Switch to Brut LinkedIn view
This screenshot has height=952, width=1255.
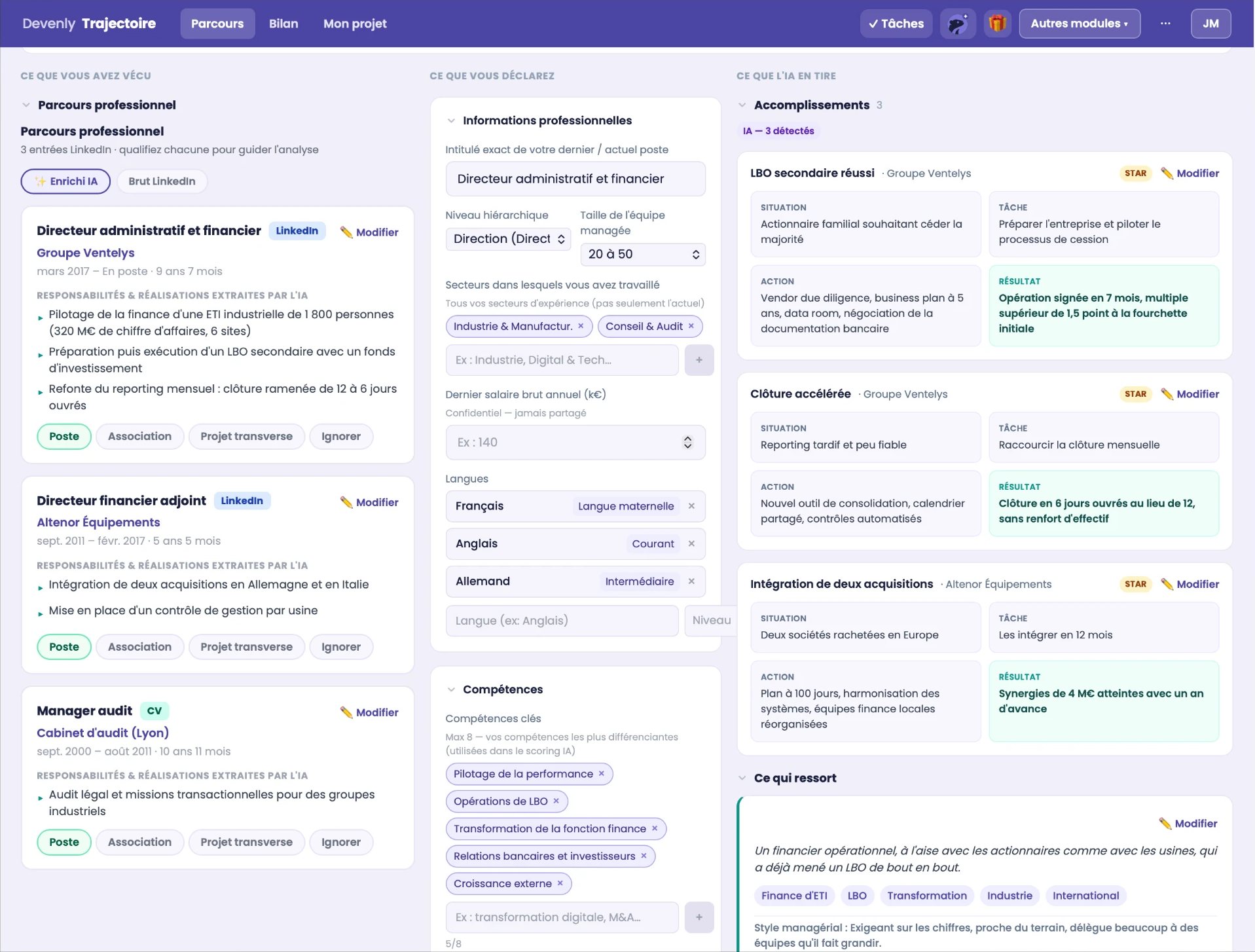(162, 181)
